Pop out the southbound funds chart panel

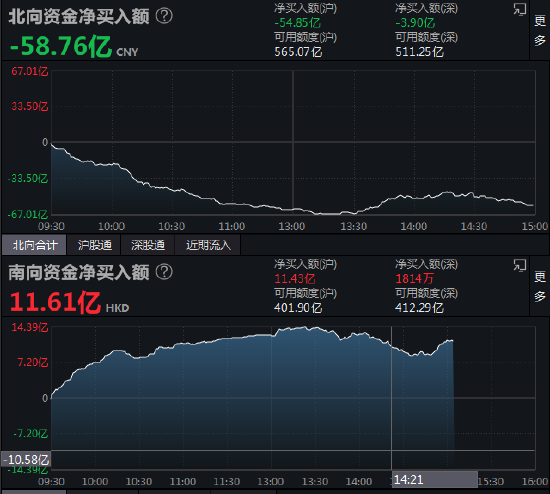[x=519, y=266]
